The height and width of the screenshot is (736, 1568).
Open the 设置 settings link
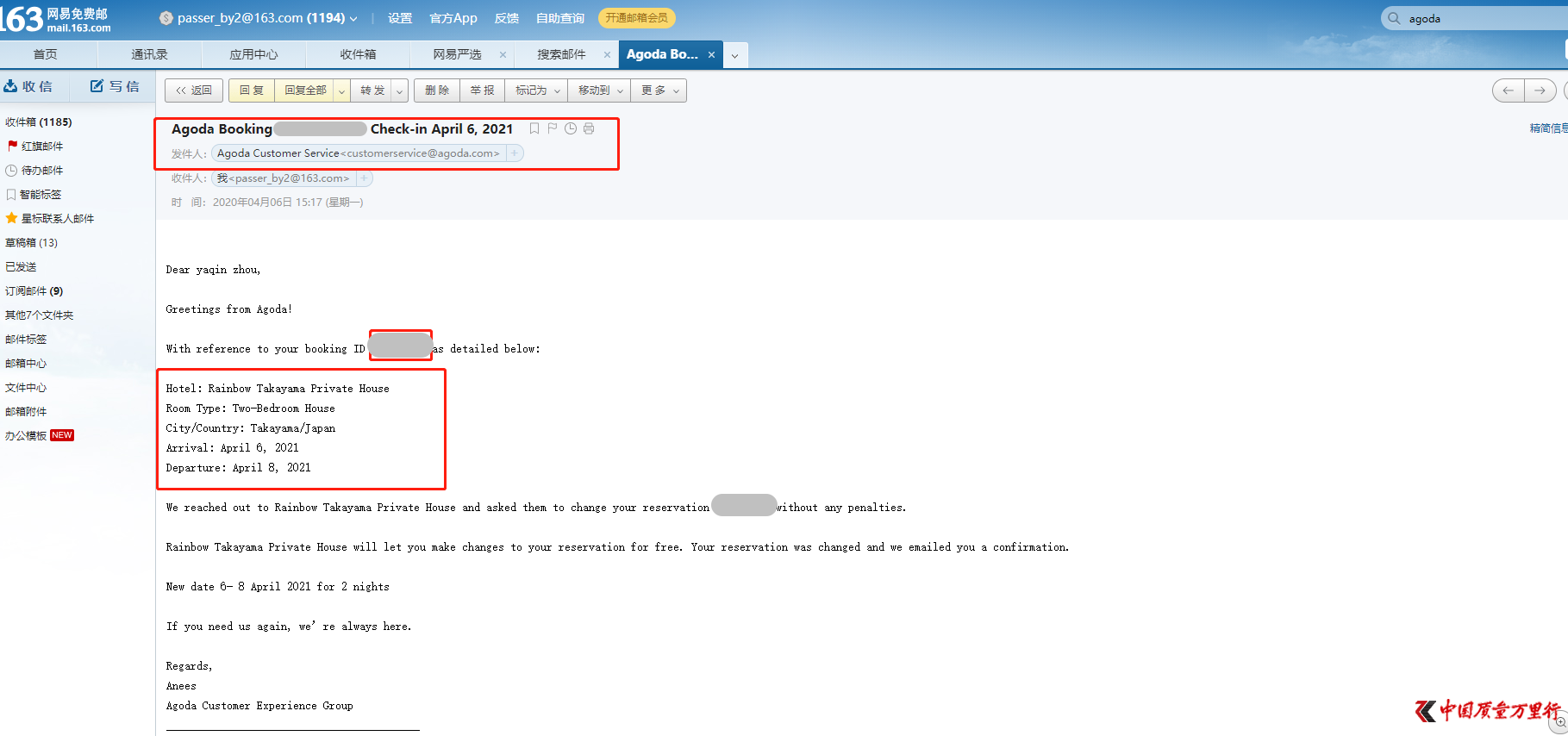pos(400,18)
